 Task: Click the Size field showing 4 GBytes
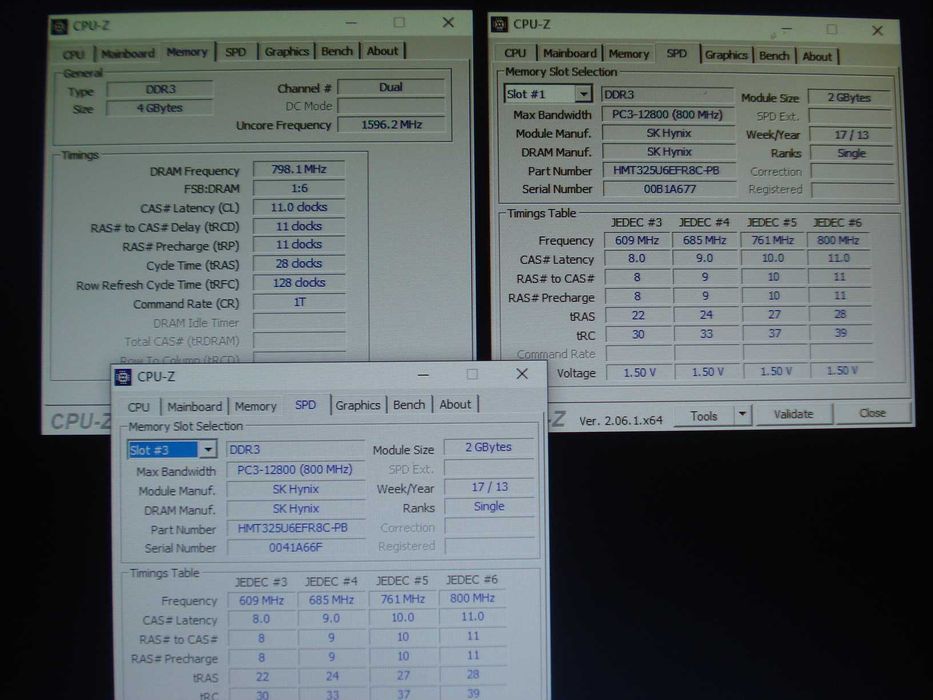(x=159, y=108)
